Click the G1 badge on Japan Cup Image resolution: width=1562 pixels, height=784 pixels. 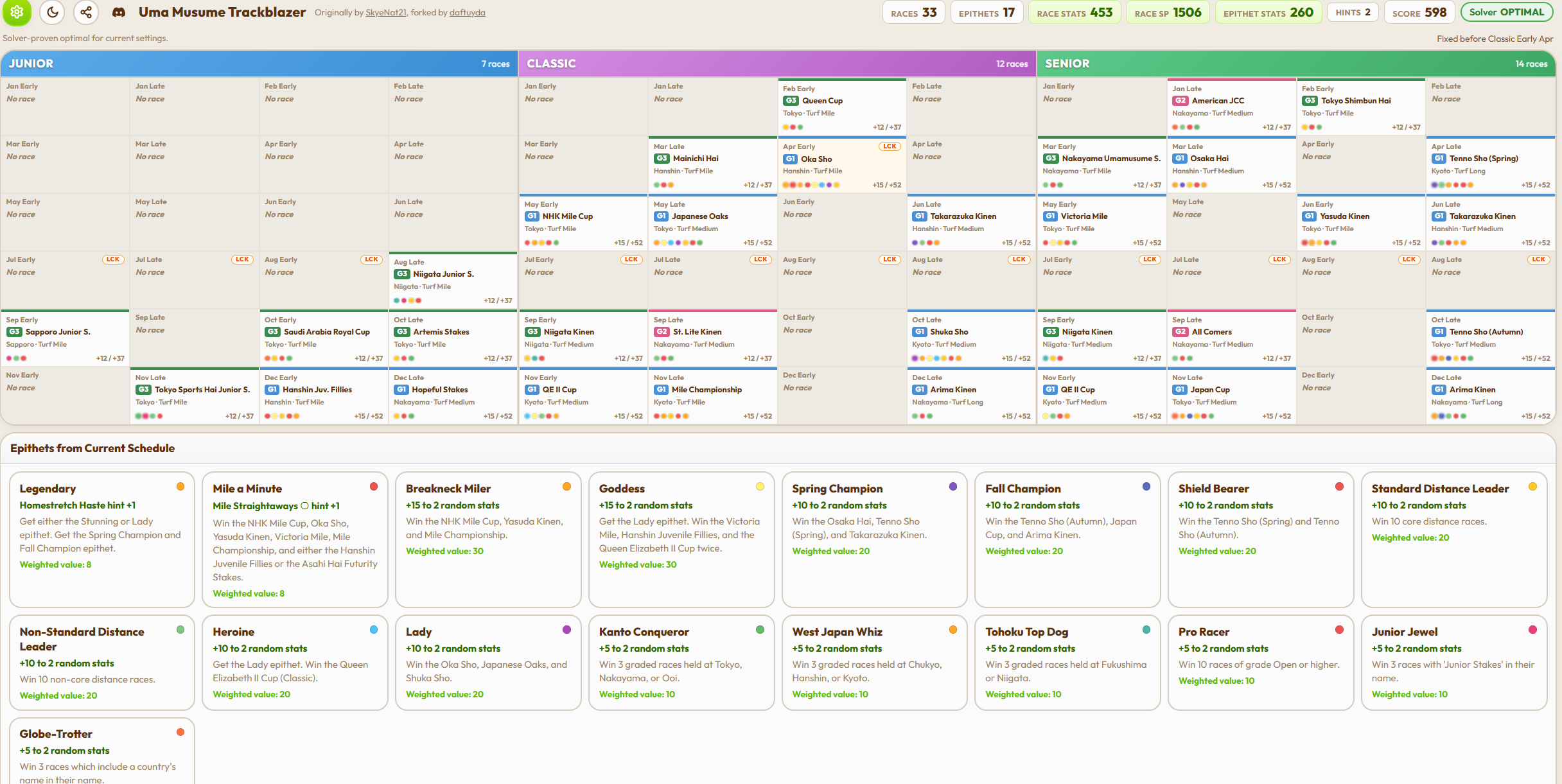1179,390
